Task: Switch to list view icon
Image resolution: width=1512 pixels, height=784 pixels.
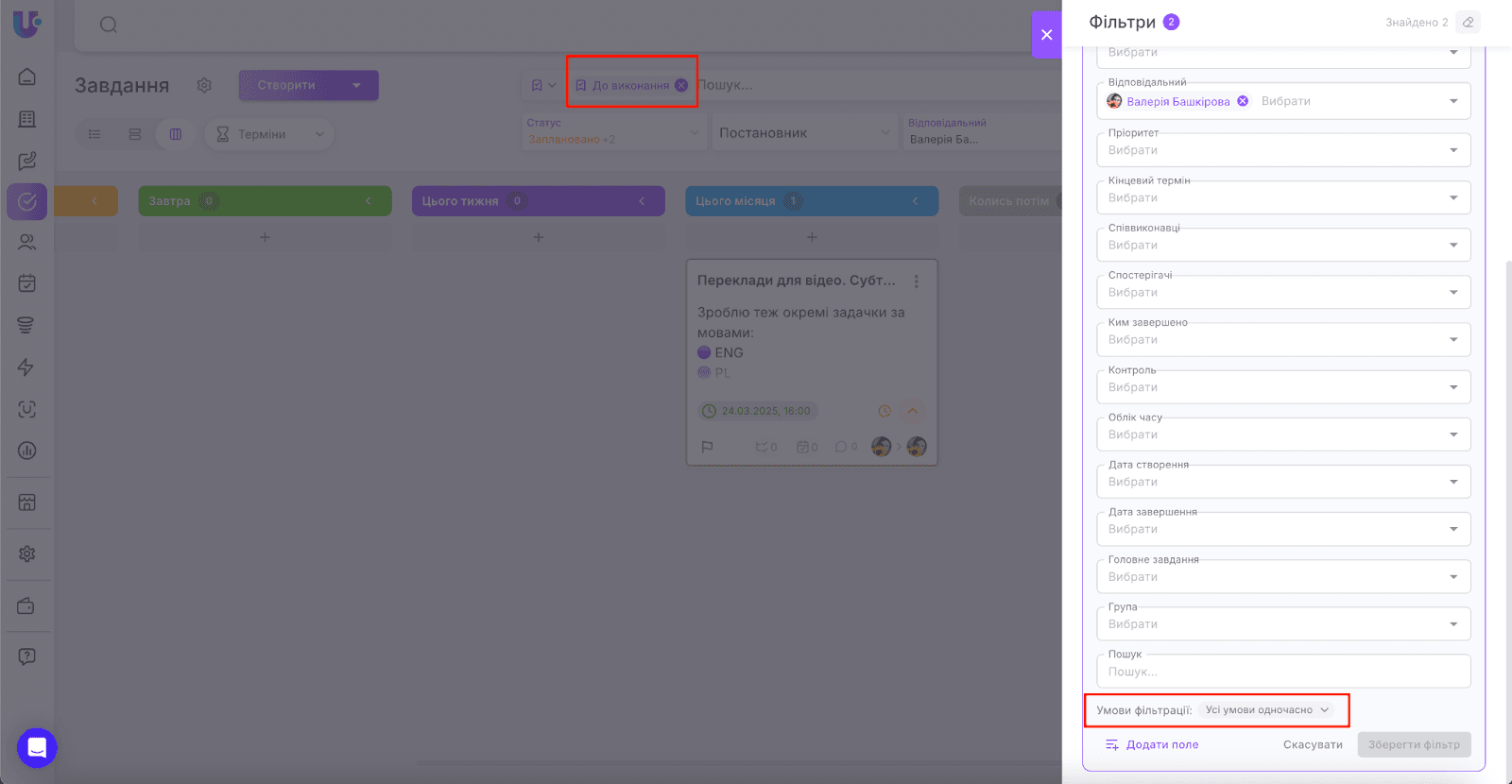Action: coord(94,134)
